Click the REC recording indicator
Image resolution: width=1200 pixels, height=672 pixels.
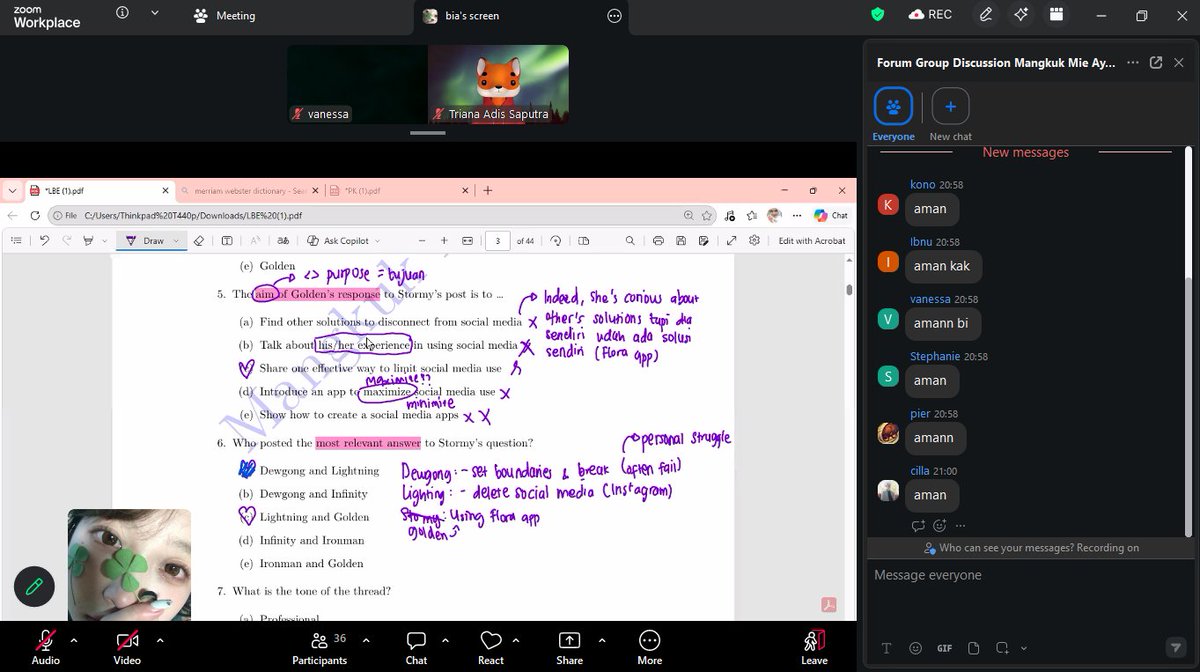(x=930, y=14)
